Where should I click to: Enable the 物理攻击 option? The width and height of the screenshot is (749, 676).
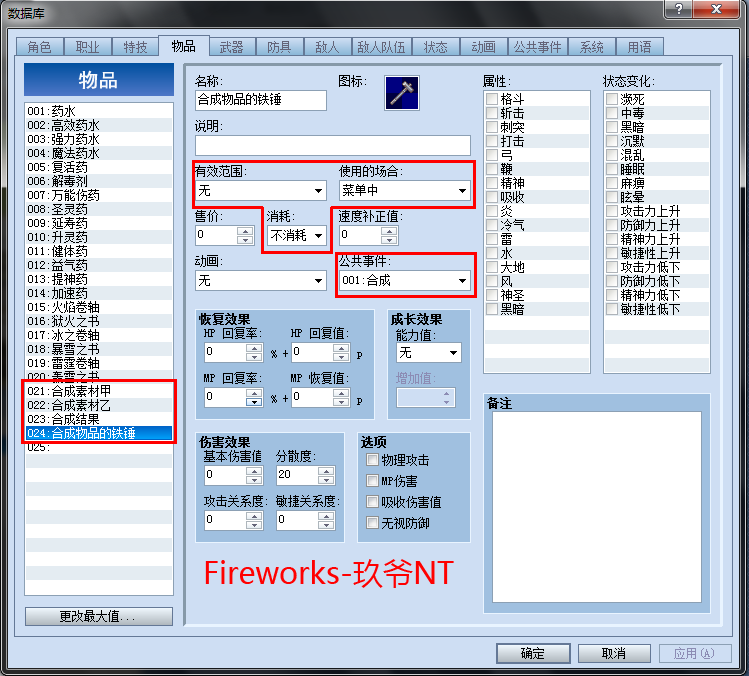(373, 460)
